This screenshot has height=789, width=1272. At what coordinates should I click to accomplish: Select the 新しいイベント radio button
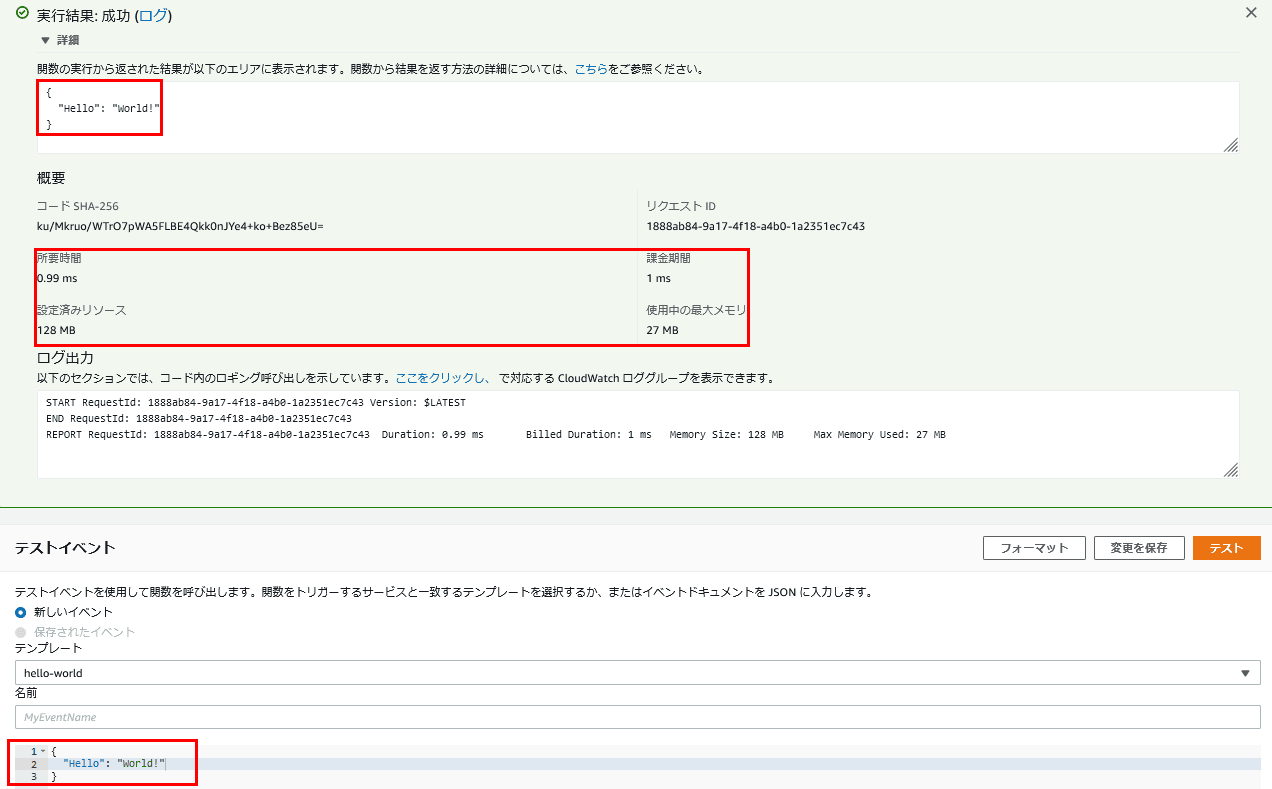coord(21,612)
